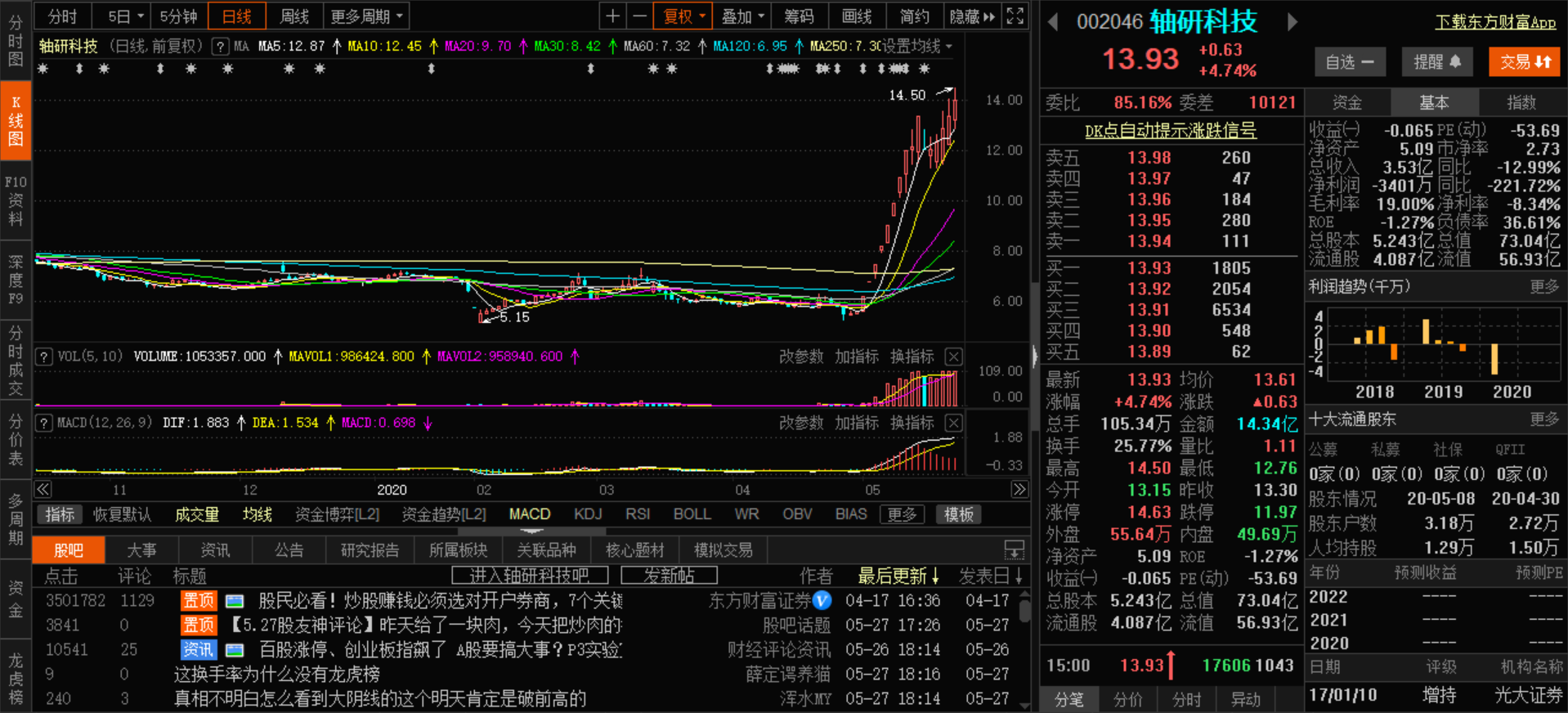
Task: Click 发新帖 button
Action: point(670,576)
